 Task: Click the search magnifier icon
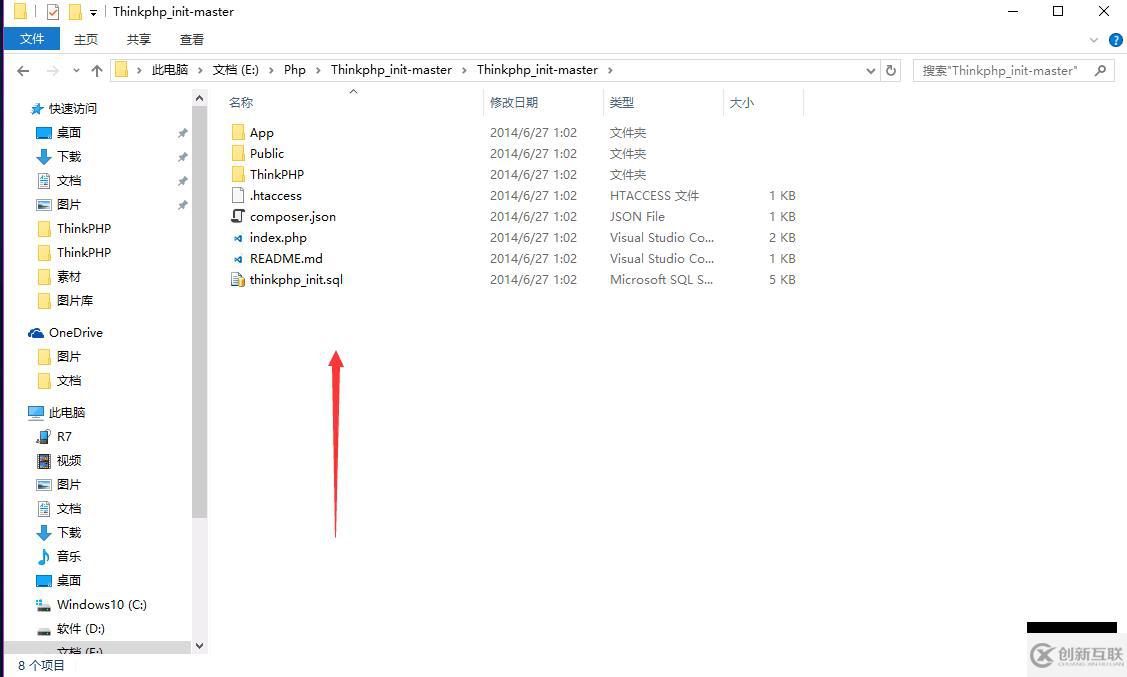(1100, 70)
